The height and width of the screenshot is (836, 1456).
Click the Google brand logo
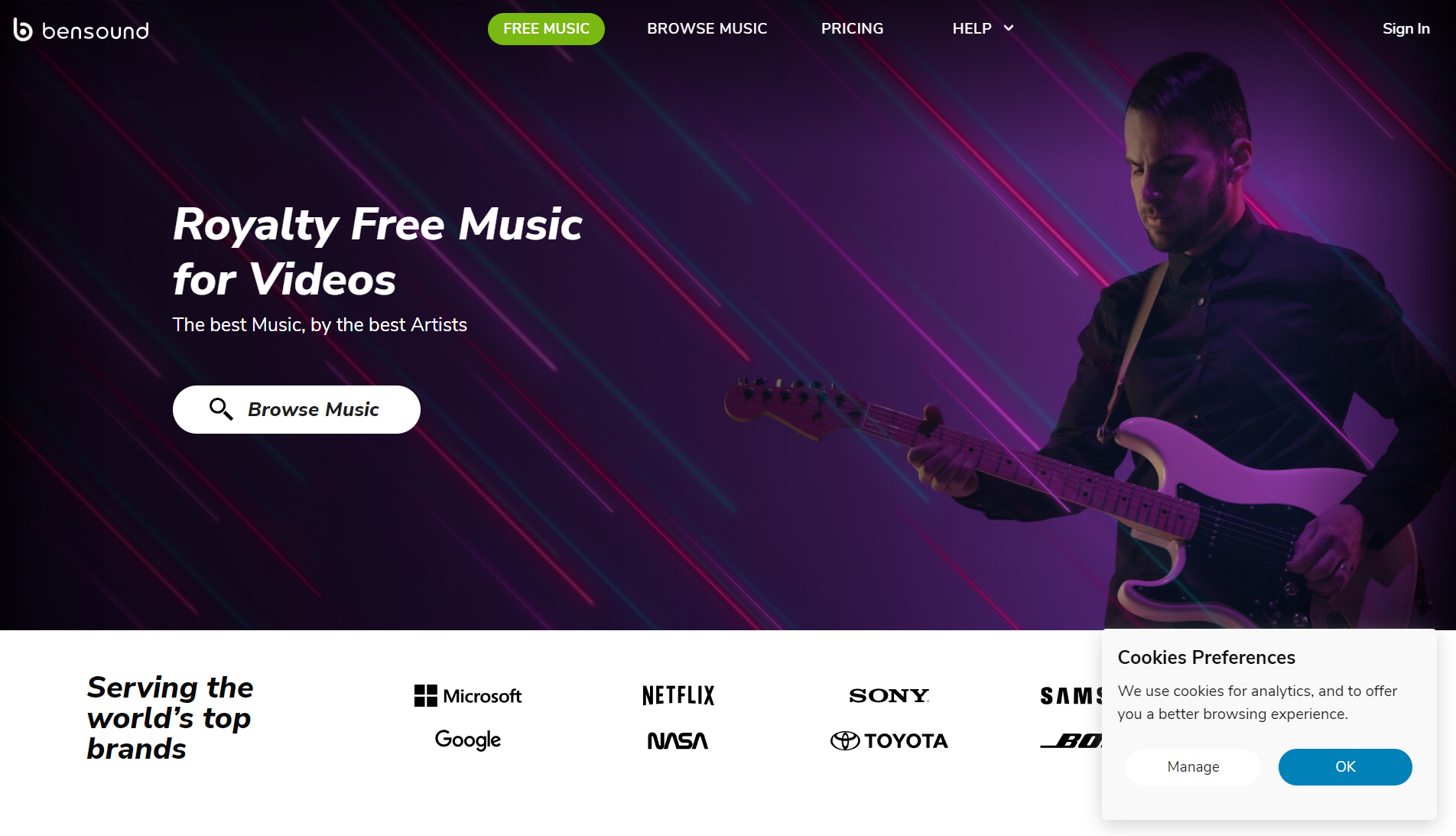coord(468,740)
